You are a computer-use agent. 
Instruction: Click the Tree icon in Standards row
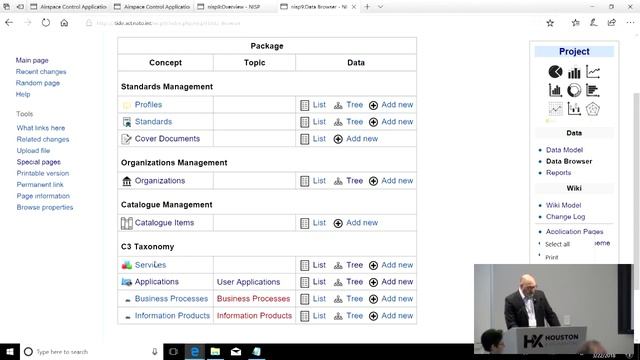point(338,122)
